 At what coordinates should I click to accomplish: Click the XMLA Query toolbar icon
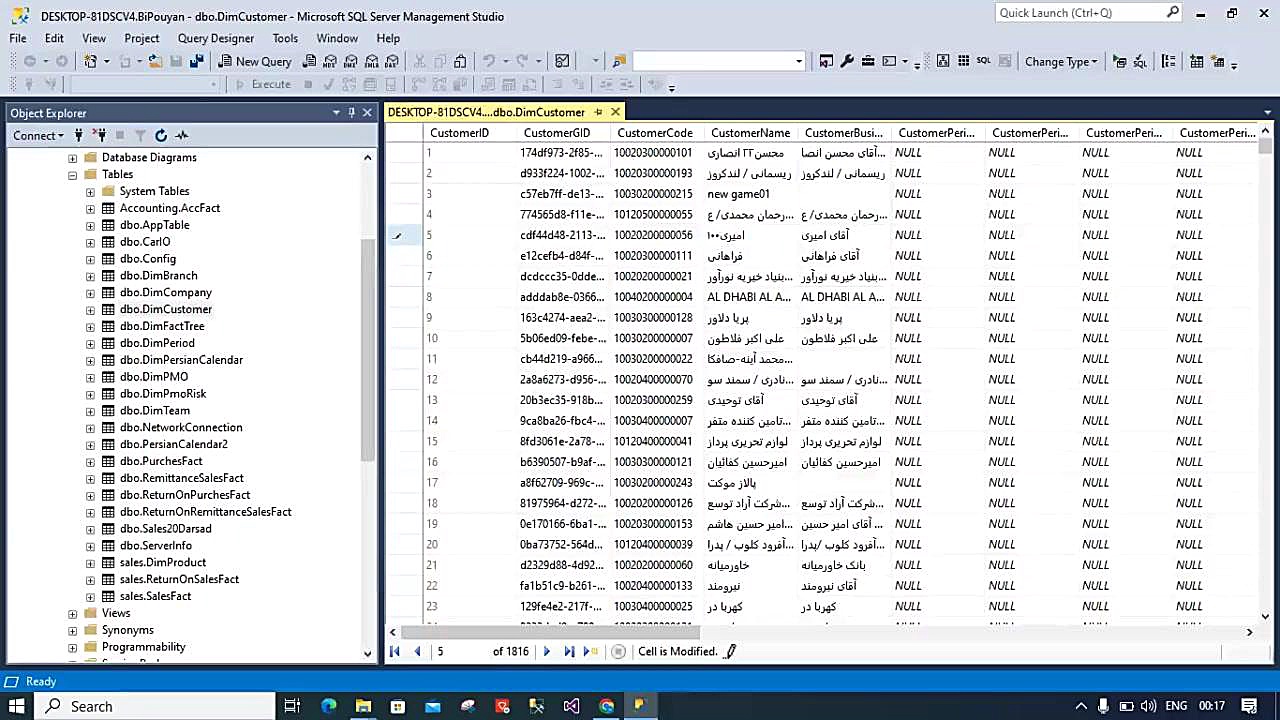[x=372, y=61]
